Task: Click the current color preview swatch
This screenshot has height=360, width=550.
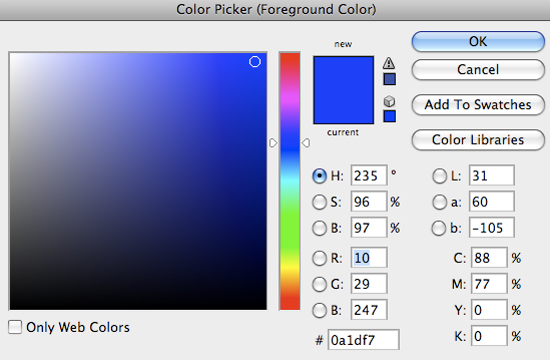Action: click(x=343, y=107)
